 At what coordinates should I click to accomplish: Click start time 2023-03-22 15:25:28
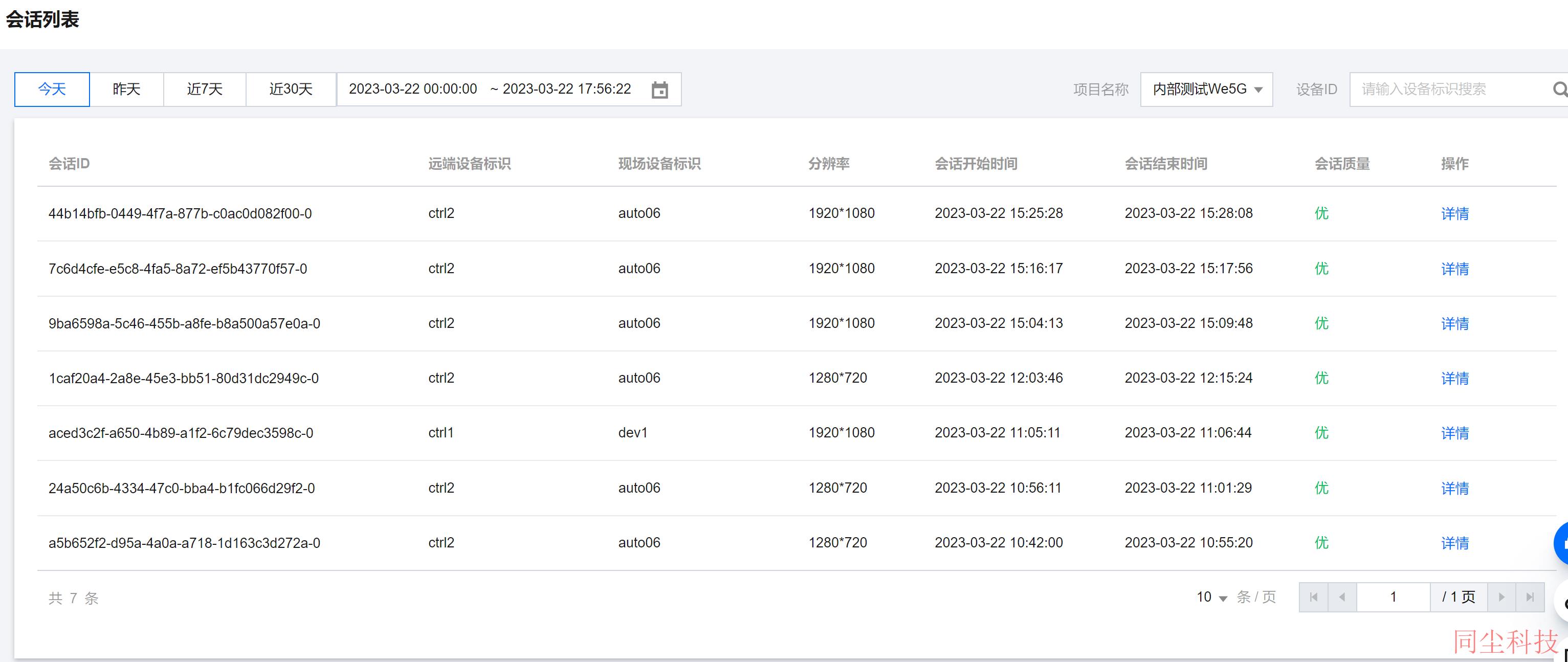pos(999,213)
